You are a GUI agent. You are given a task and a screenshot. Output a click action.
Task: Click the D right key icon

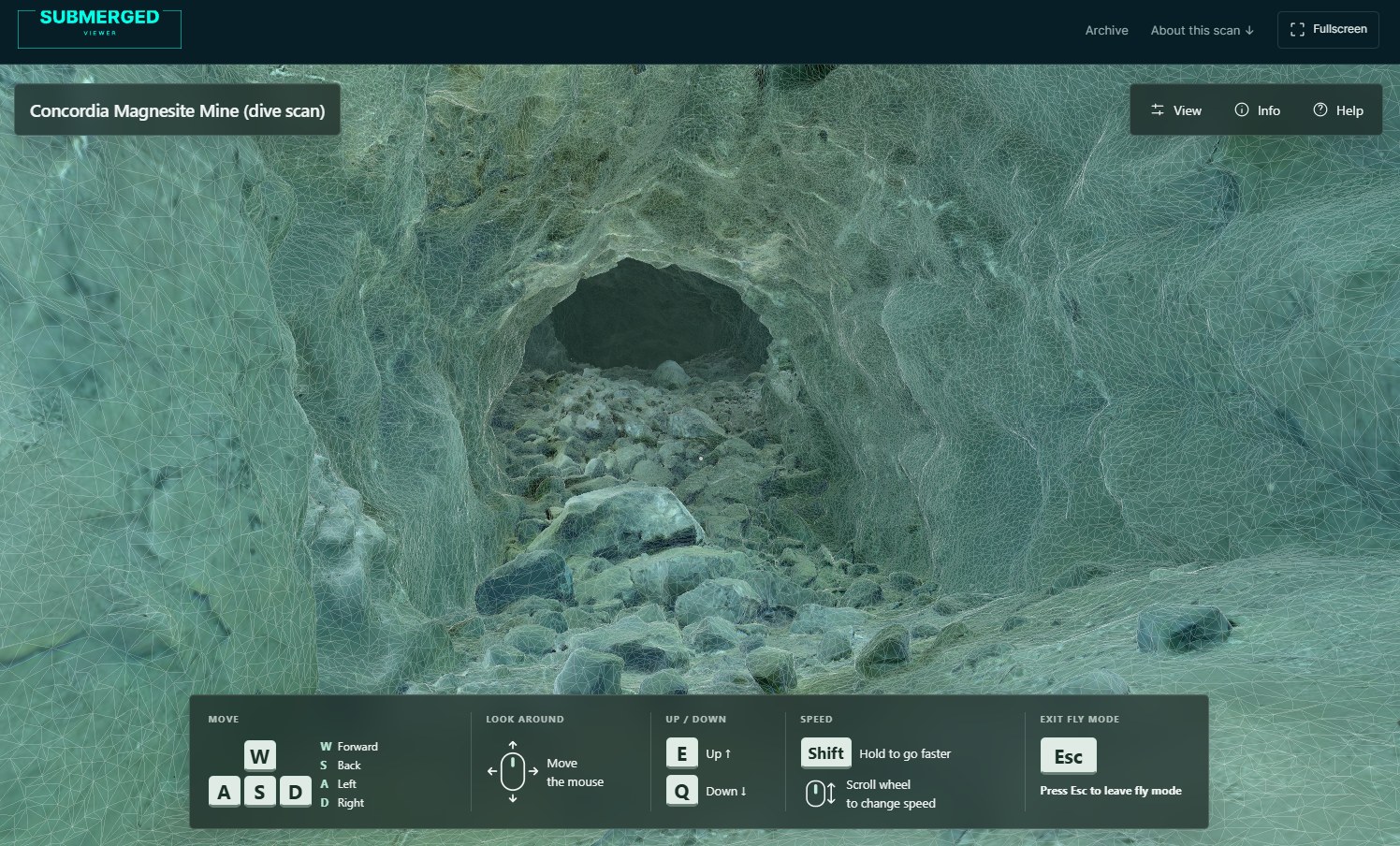click(295, 792)
